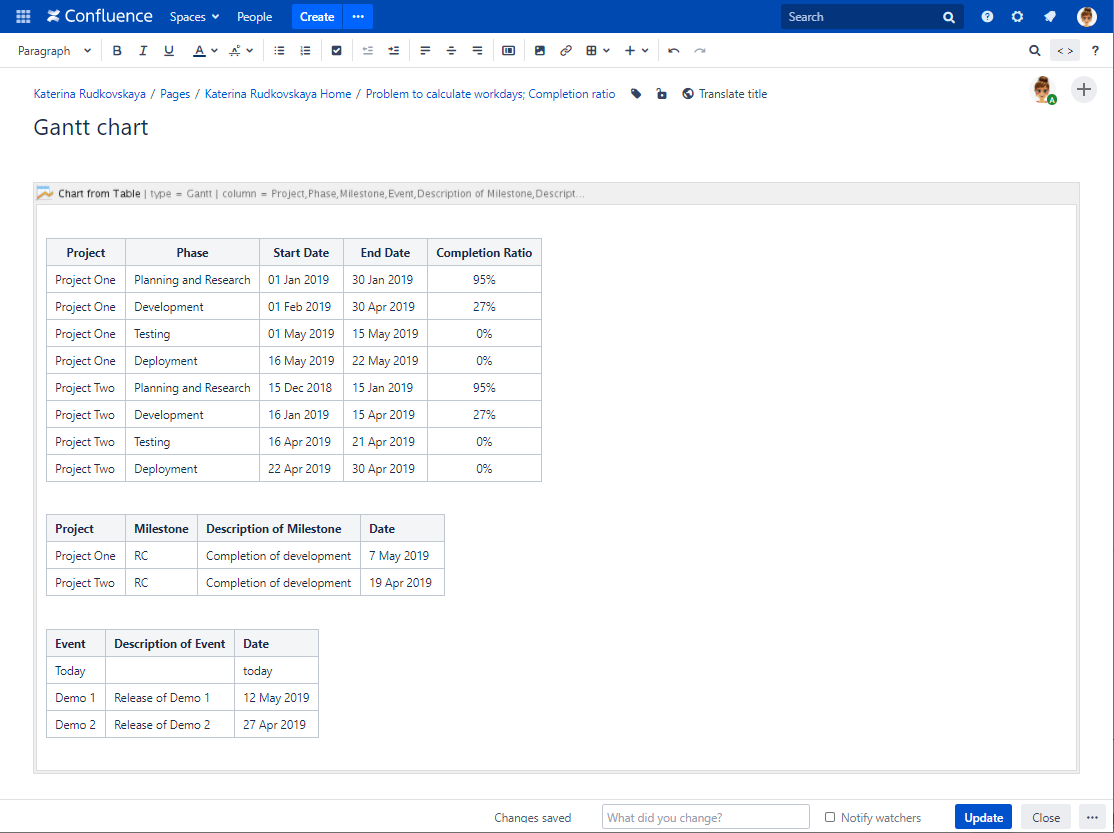This screenshot has width=1114, height=833.
Task: Open labels using the tag icon near breadcrumbs
Action: click(x=636, y=93)
